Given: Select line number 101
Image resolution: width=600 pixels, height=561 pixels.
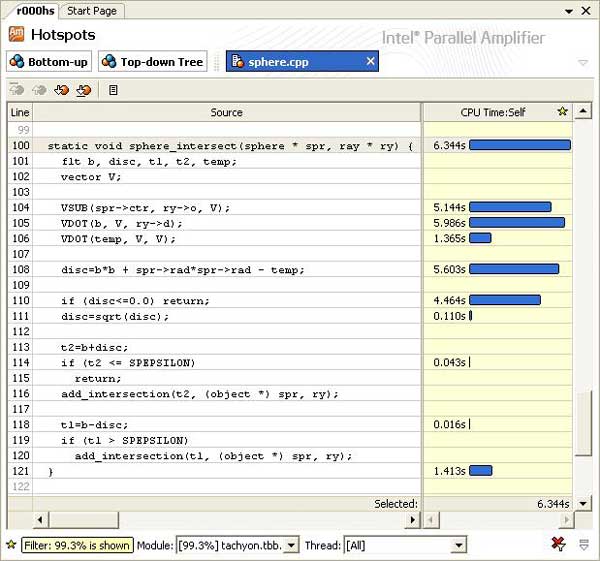Looking at the screenshot, I should [x=21, y=161].
